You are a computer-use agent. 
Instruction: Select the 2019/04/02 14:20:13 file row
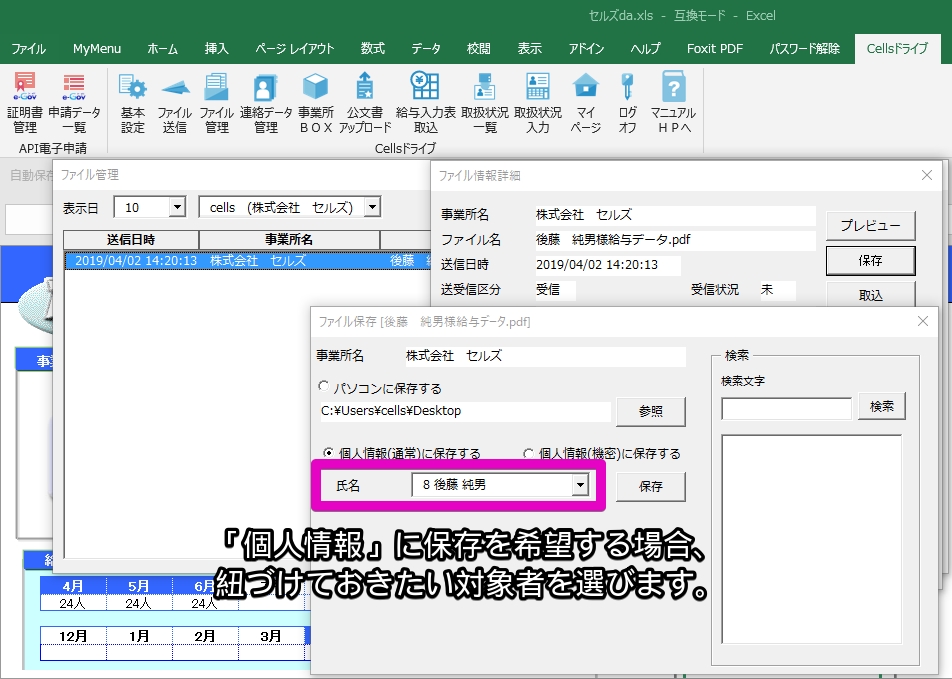[248, 261]
